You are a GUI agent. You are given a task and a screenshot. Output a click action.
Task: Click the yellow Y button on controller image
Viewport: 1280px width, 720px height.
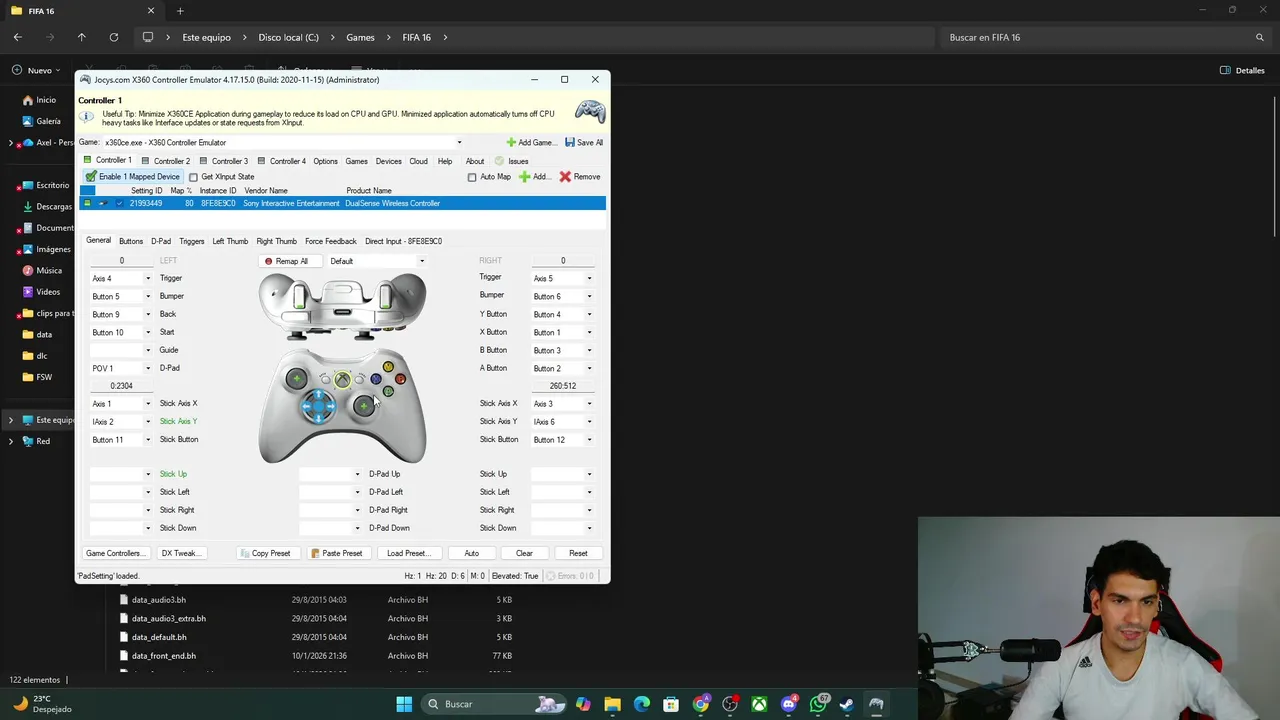[x=388, y=367]
